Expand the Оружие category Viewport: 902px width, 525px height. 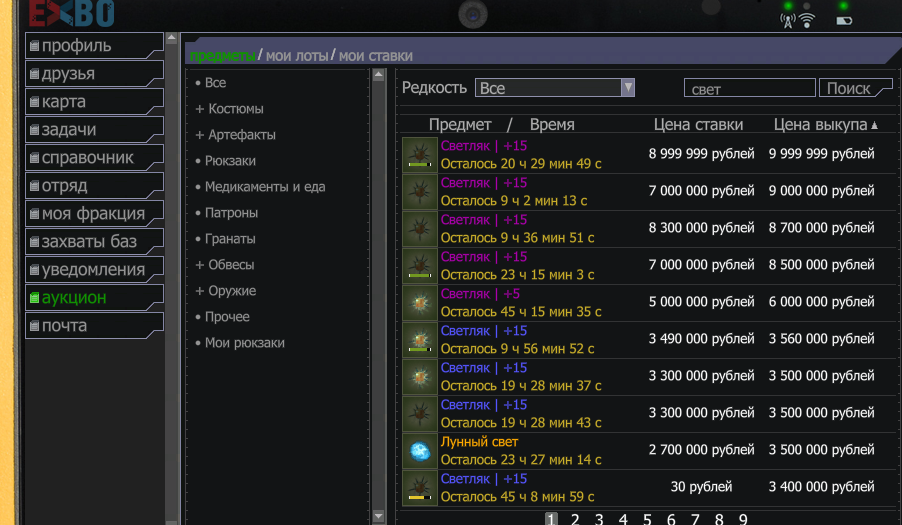point(226,290)
